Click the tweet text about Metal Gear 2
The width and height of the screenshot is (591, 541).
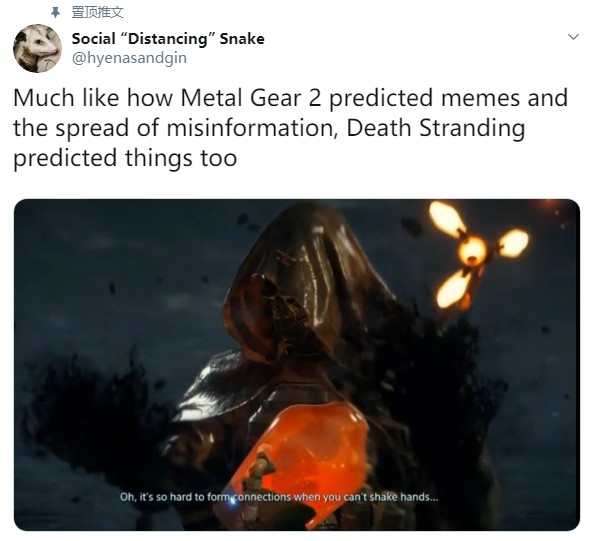[290, 127]
